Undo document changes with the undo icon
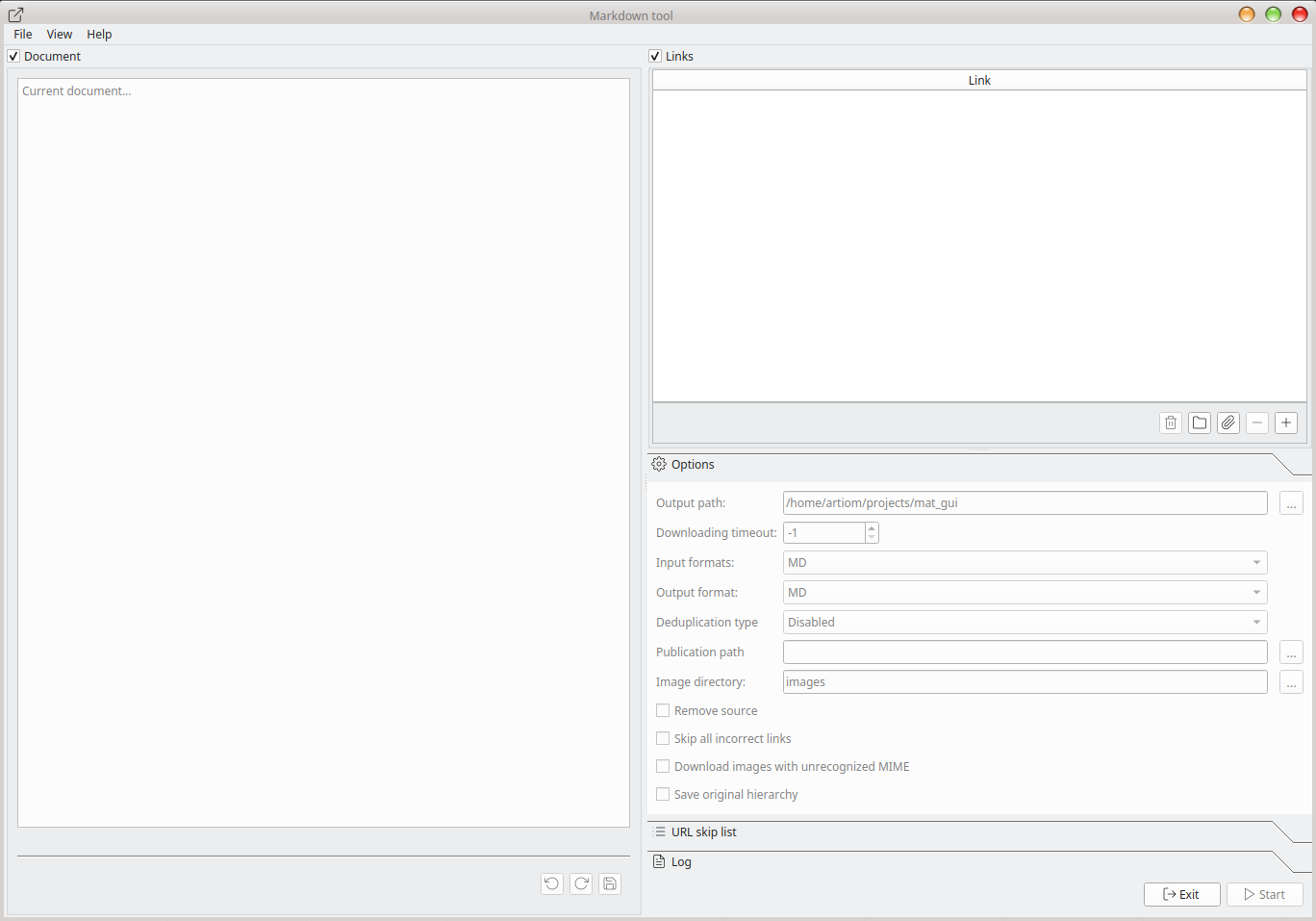 point(551,883)
